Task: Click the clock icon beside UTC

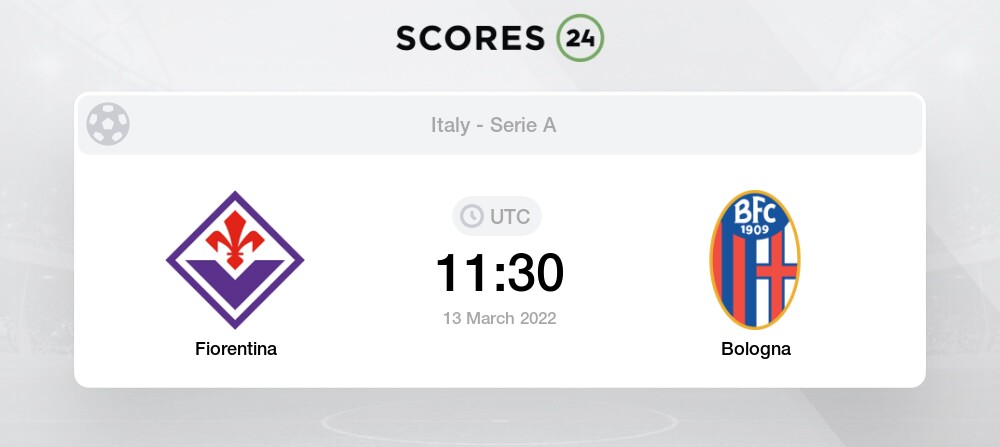Action: (x=470, y=216)
